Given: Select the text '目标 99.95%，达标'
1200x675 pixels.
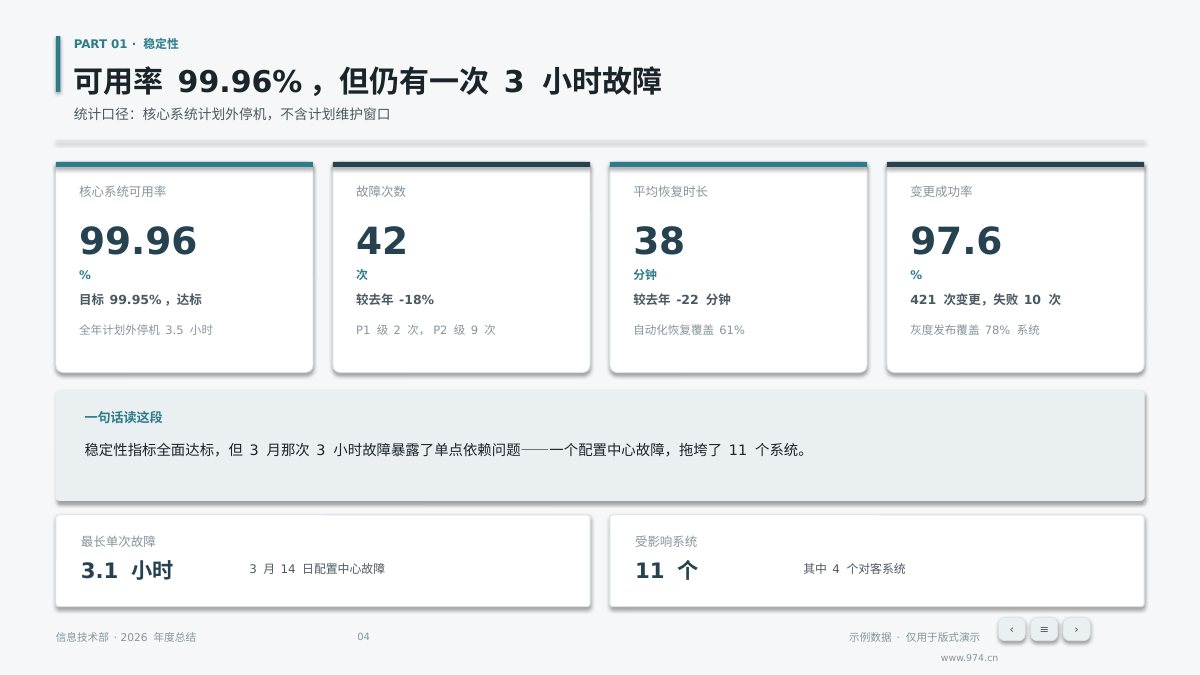Looking at the screenshot, I should [140, 299].
